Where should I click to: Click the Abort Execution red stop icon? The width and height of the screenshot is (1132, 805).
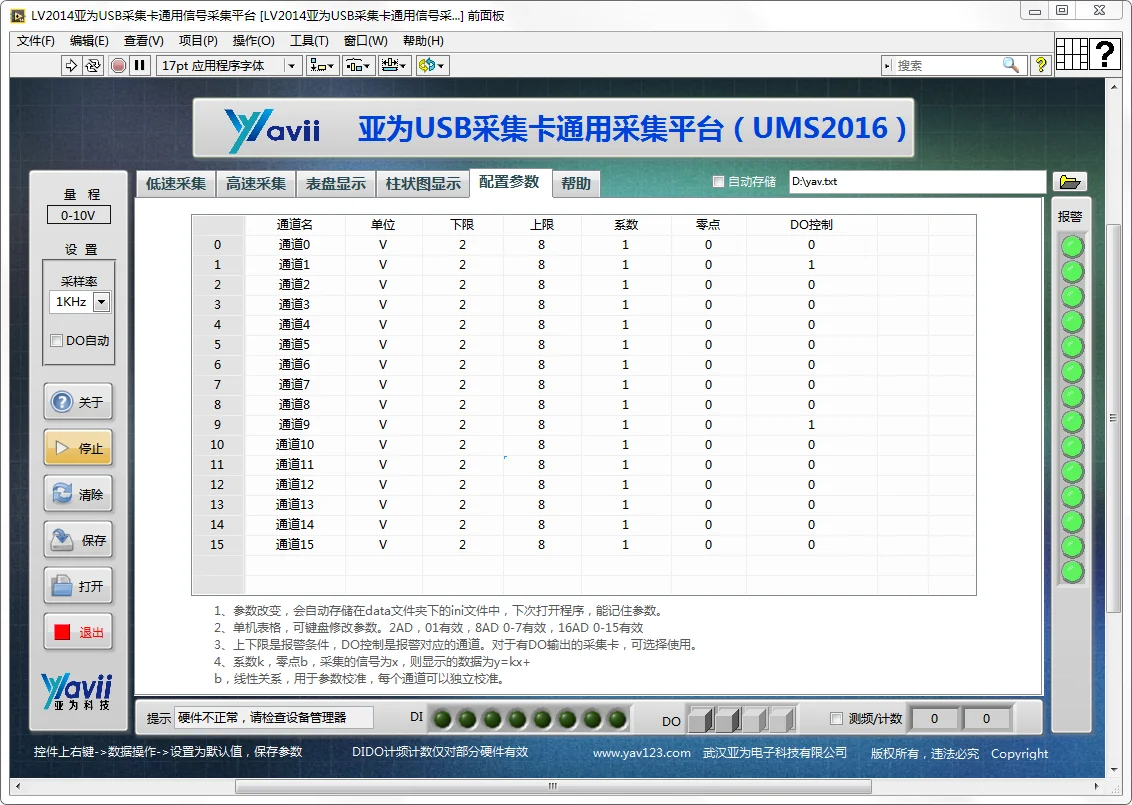pyautogui.click(x=118, y=66)
